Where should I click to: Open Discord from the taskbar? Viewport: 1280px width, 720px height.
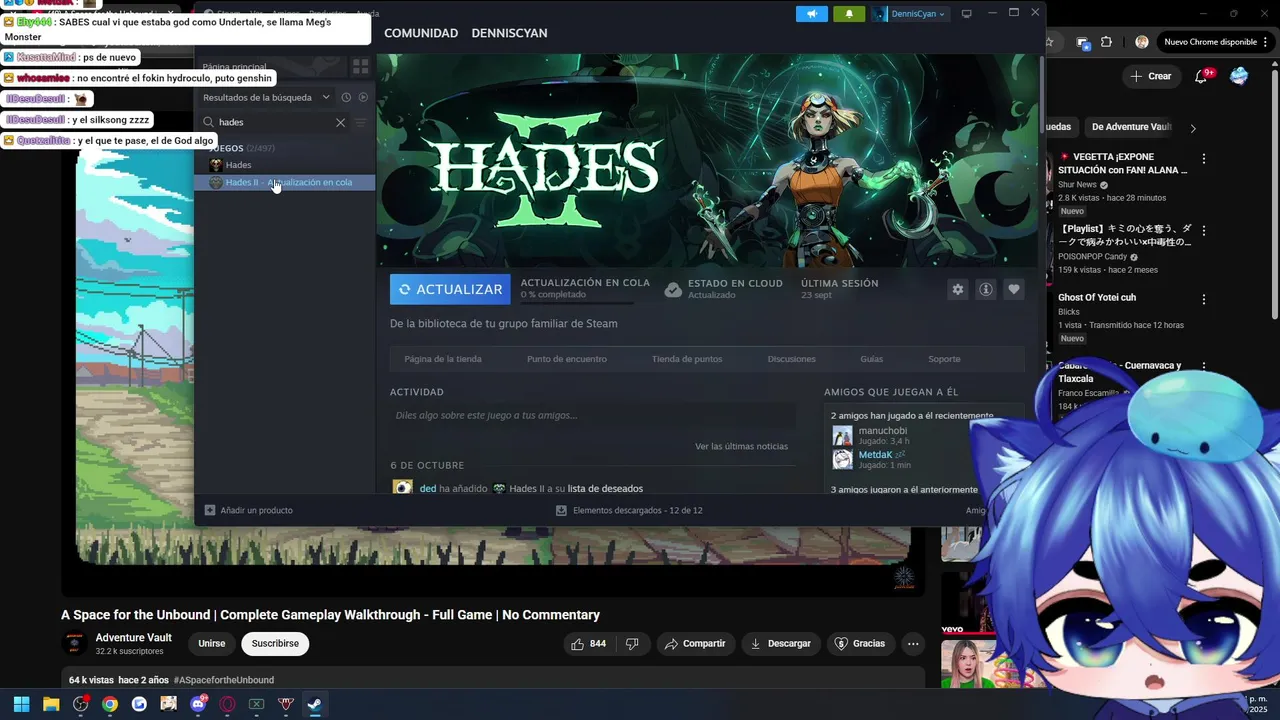(198, 704)
